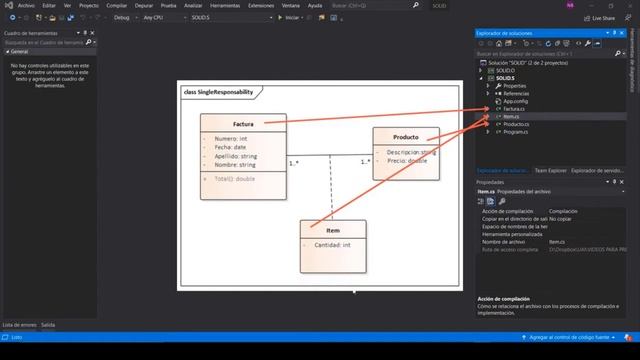Open Lista de errores tab
The height and width of the screenshot is (360, 640).
[x=20, y=325]
